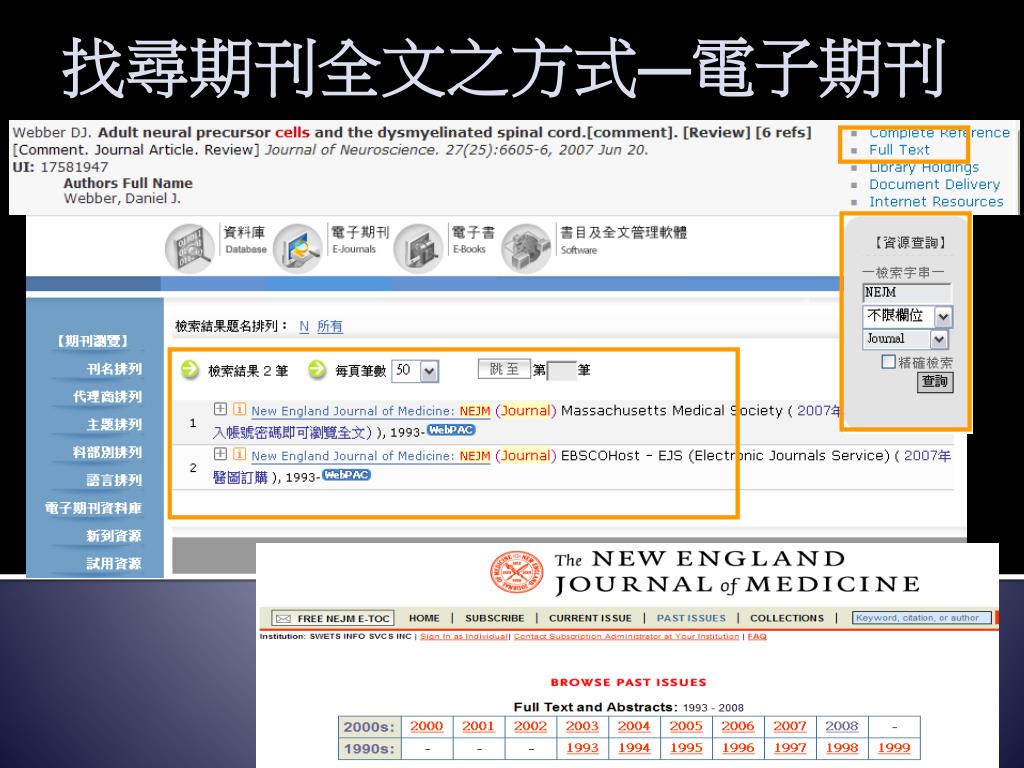Click the FAQ link
The height and width of the screenshot is (768, 1024).
(757, 636)
